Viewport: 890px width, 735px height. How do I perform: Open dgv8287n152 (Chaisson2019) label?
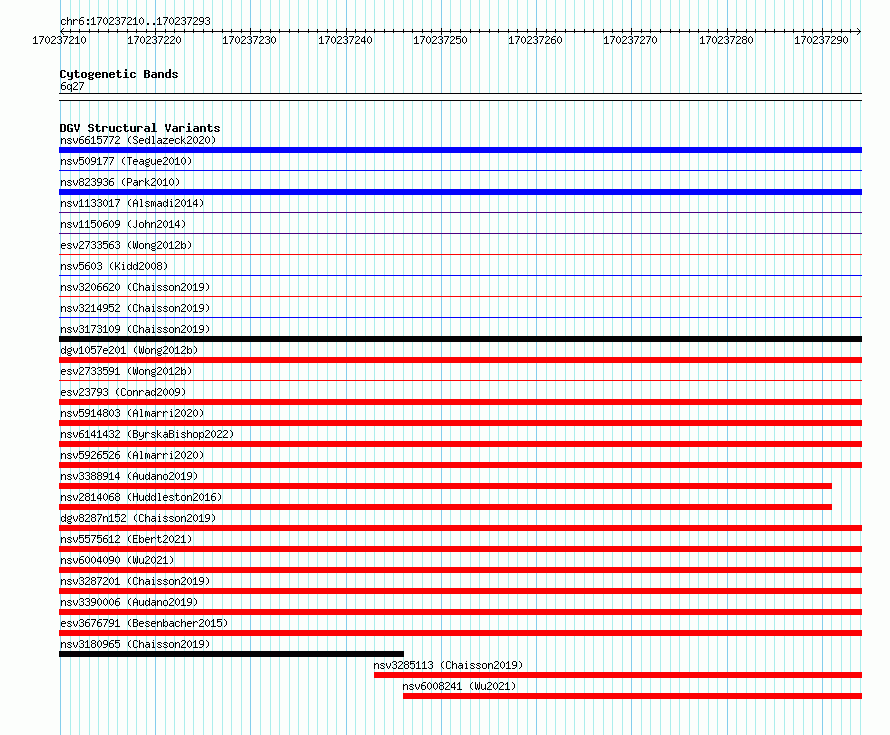pyautogui.click(x=138, y=518)
